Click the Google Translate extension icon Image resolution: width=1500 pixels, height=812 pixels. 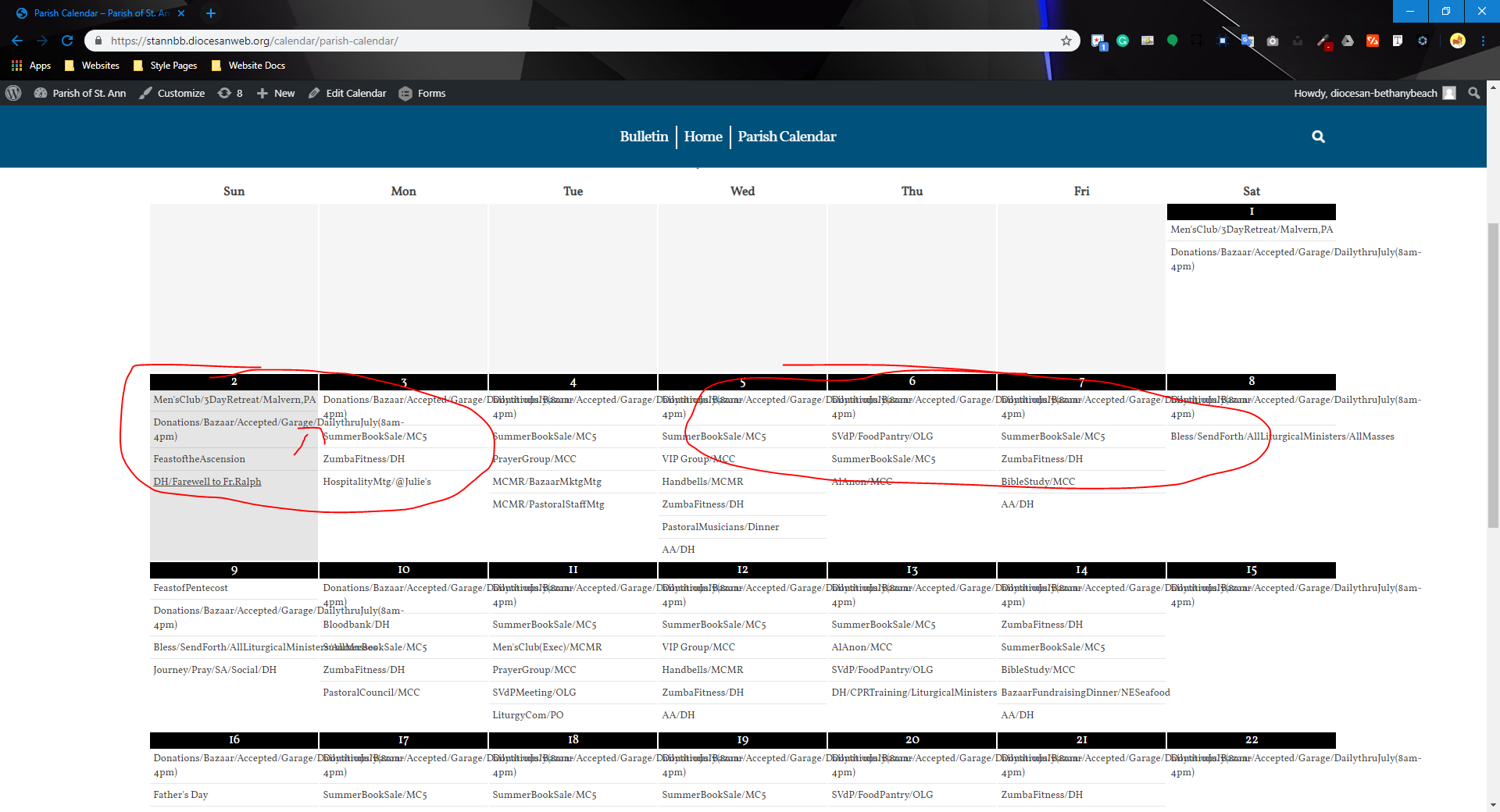(1248, 41)
